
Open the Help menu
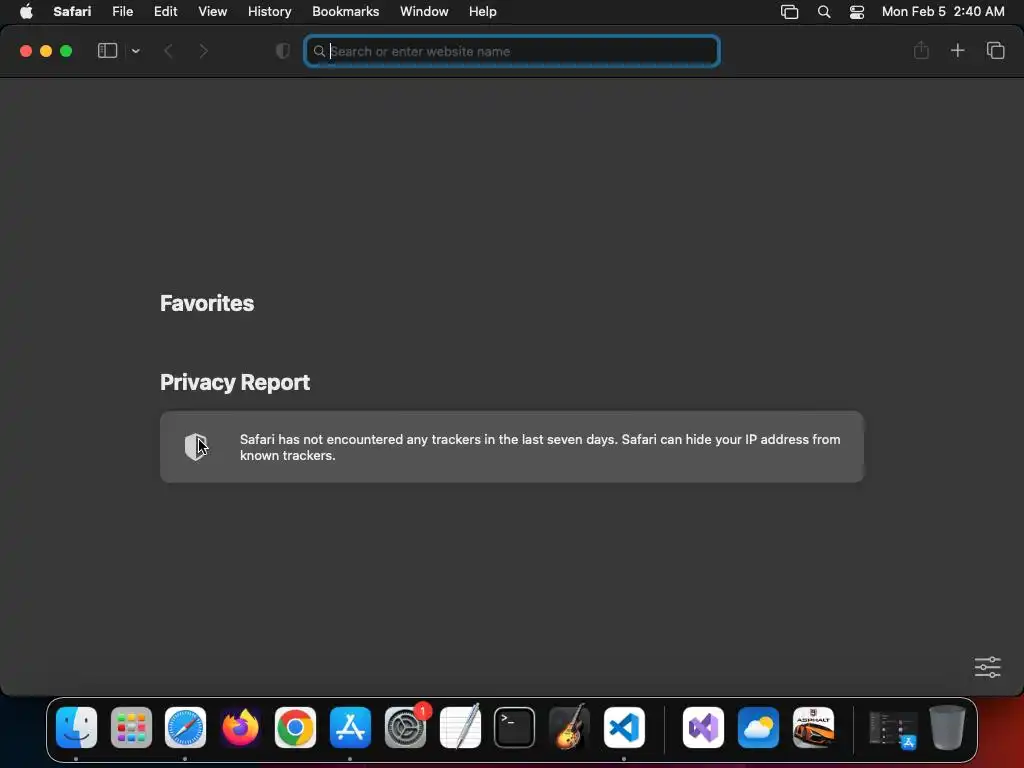tap(483, 11)
